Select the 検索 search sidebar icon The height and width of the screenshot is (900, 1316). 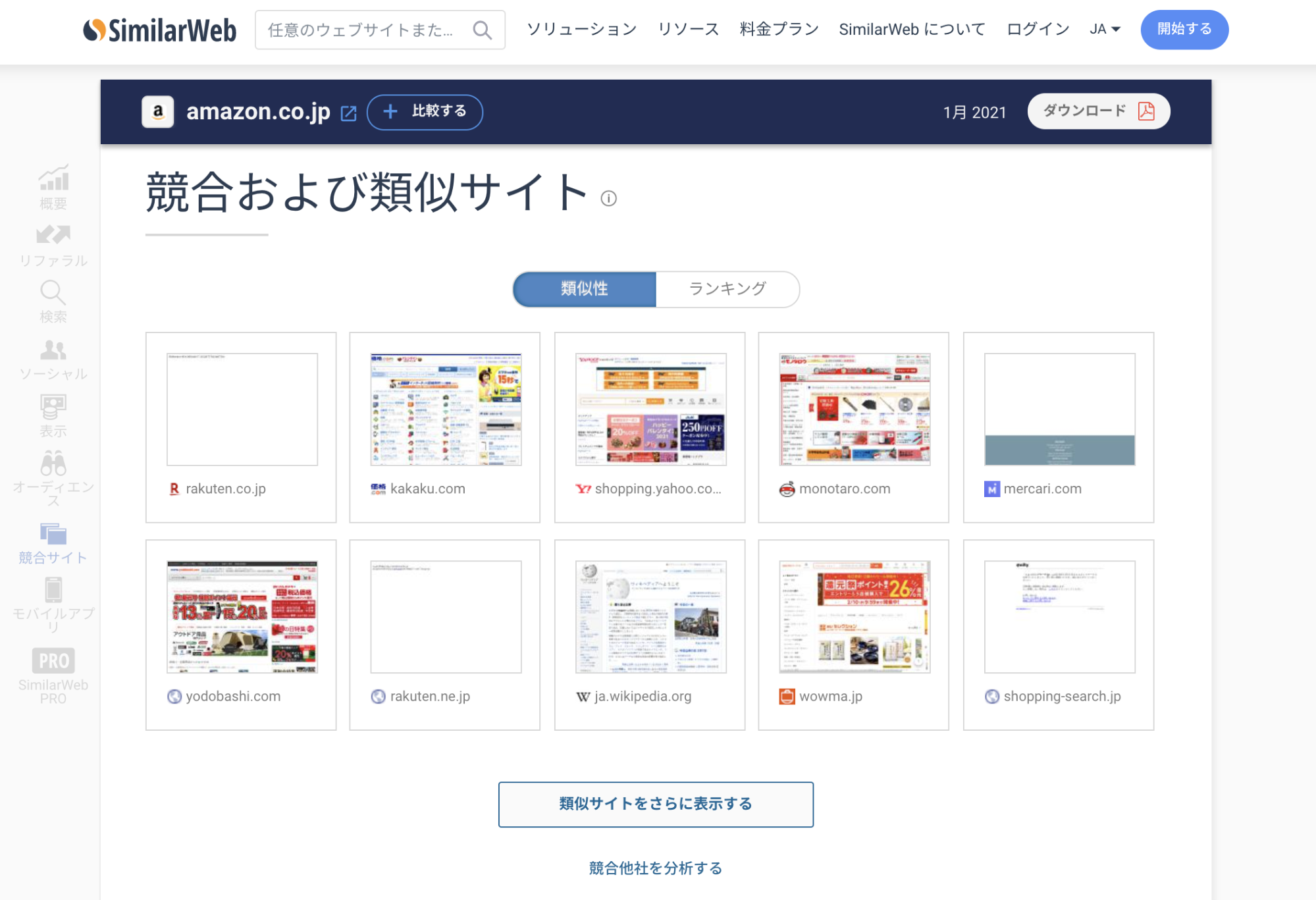tap(53, 292)
